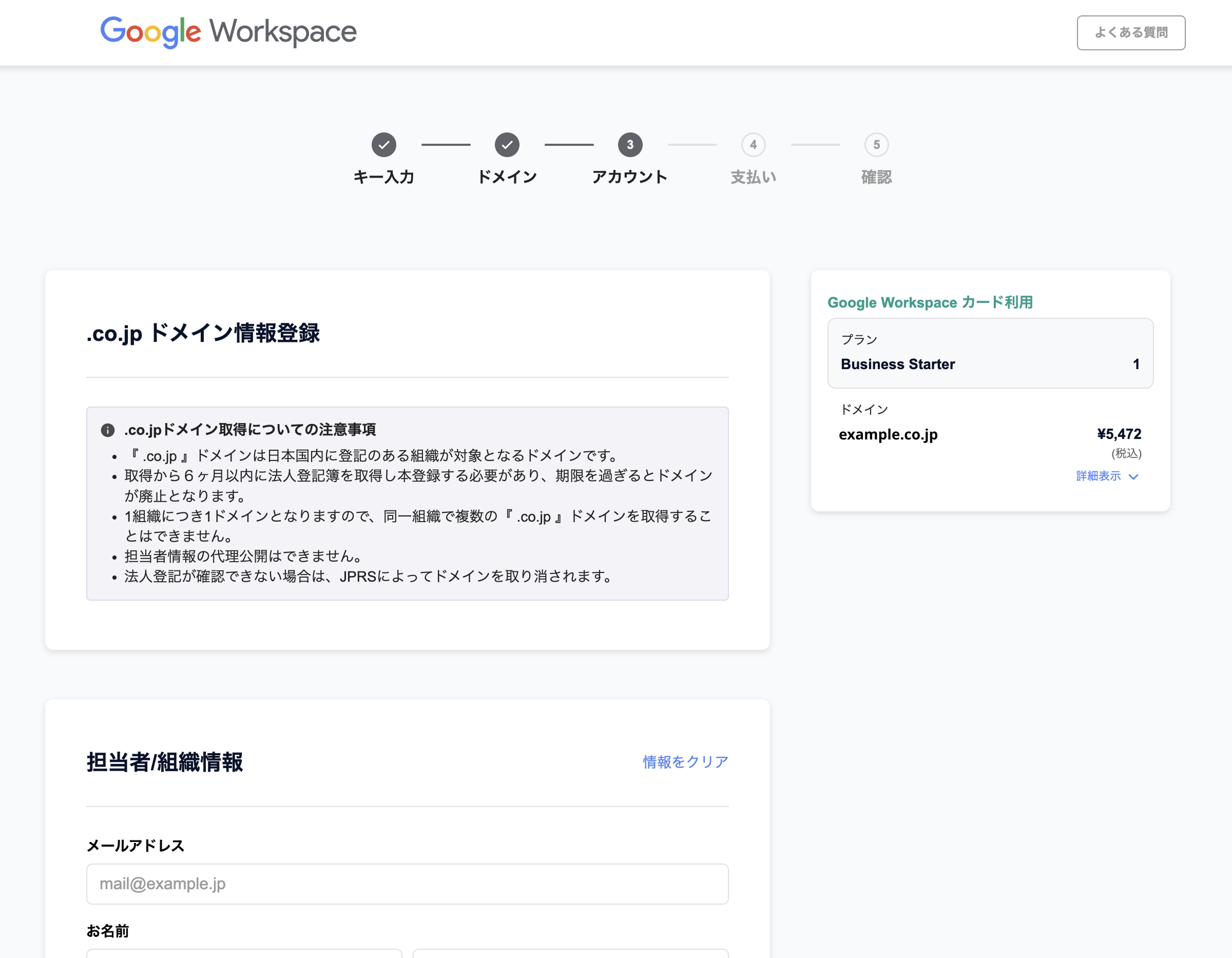Click the 支払い step circle 4
This screenshot has width=1232, height=958.
[754, 145]
